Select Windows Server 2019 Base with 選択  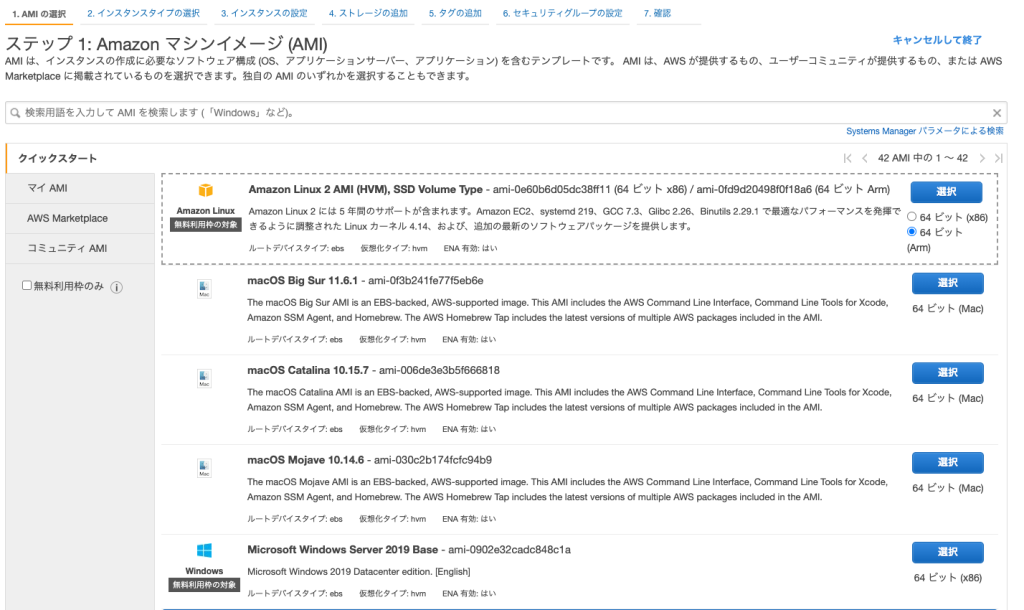point(948,552)
